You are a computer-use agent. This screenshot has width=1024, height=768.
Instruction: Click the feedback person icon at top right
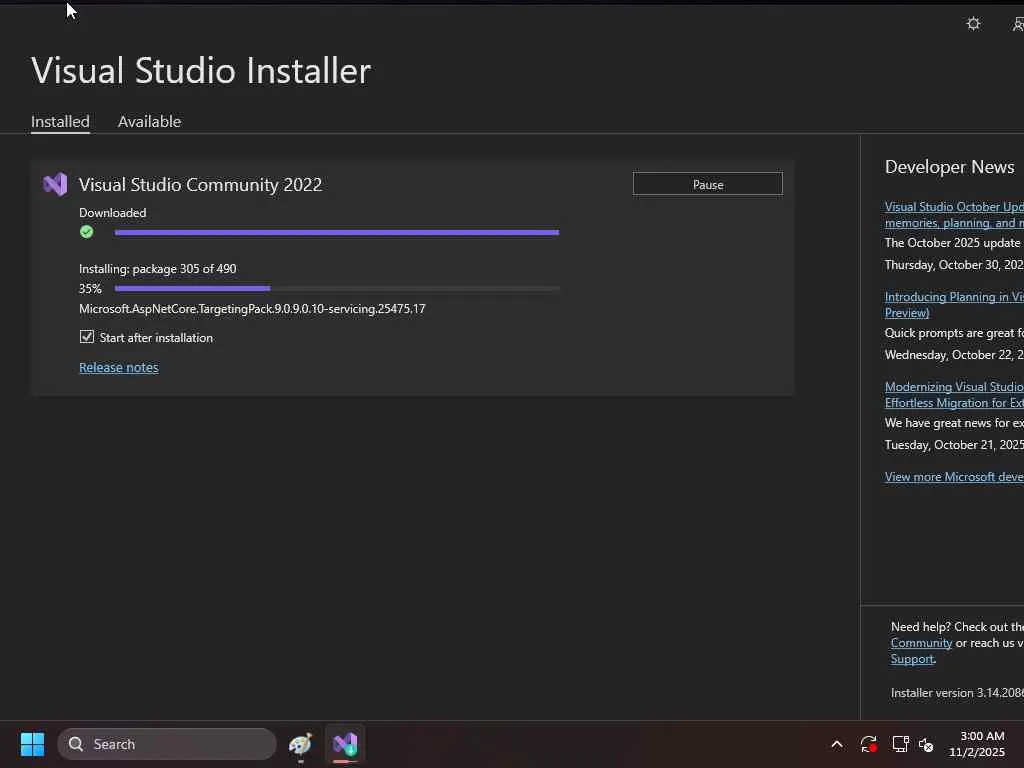point(1018,24)
